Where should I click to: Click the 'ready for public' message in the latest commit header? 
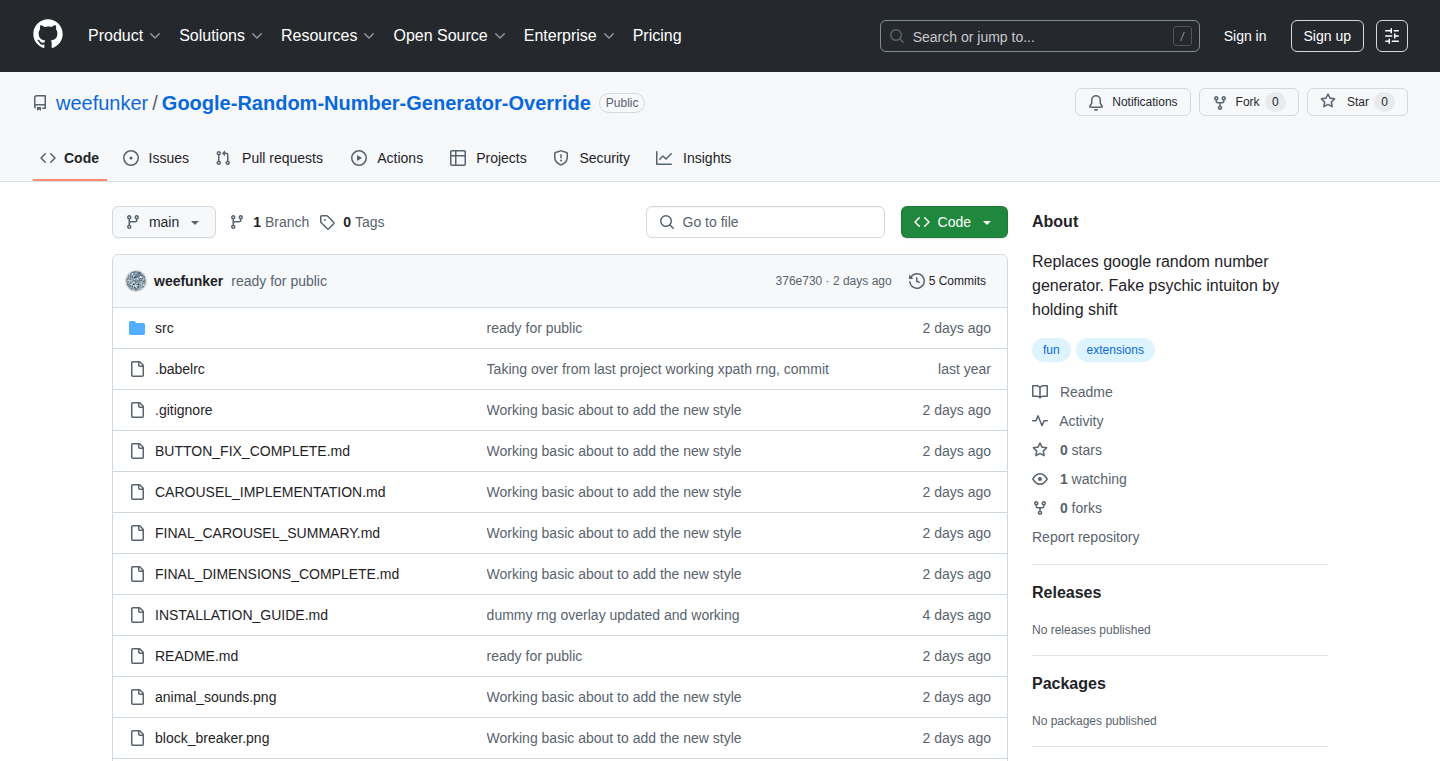click(x=279, y=281)
